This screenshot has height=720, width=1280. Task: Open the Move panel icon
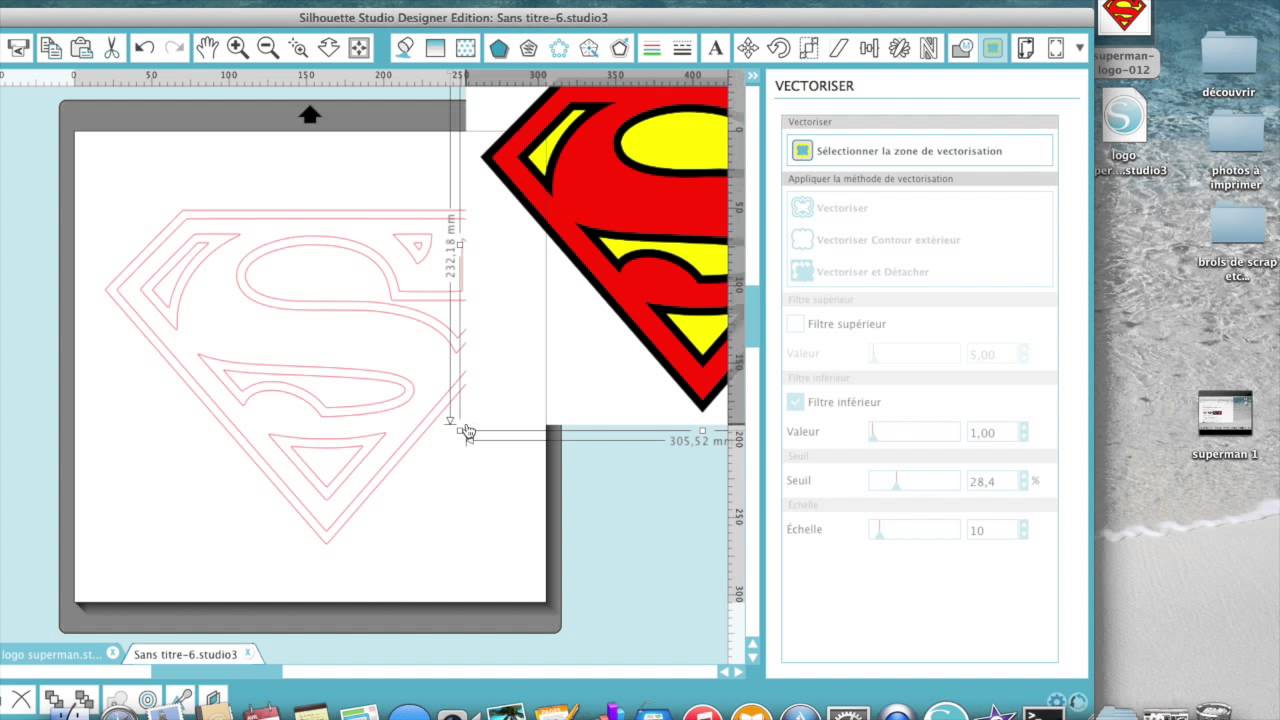748,47
